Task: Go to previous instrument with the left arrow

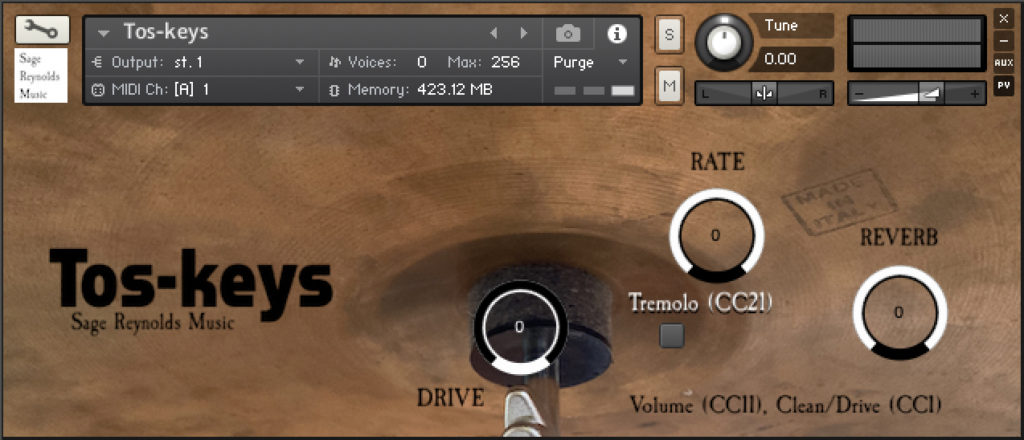Action: [x=494, y=33]
